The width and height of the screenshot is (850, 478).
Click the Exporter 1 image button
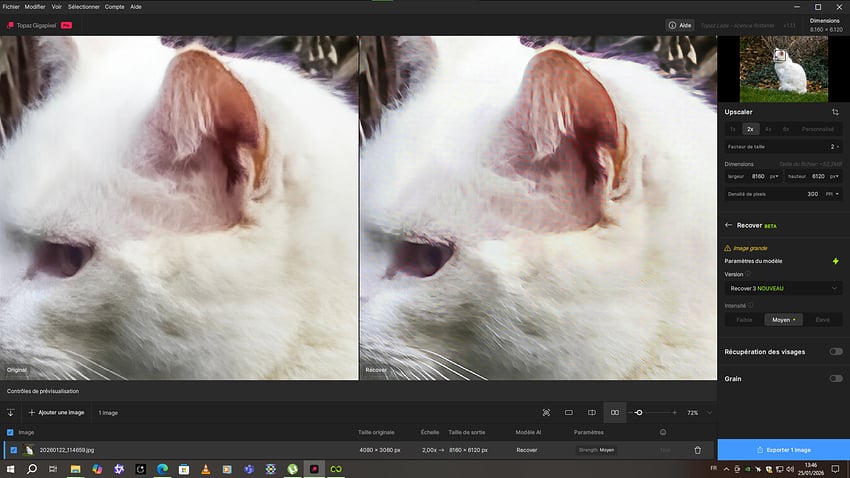[783, 450]
